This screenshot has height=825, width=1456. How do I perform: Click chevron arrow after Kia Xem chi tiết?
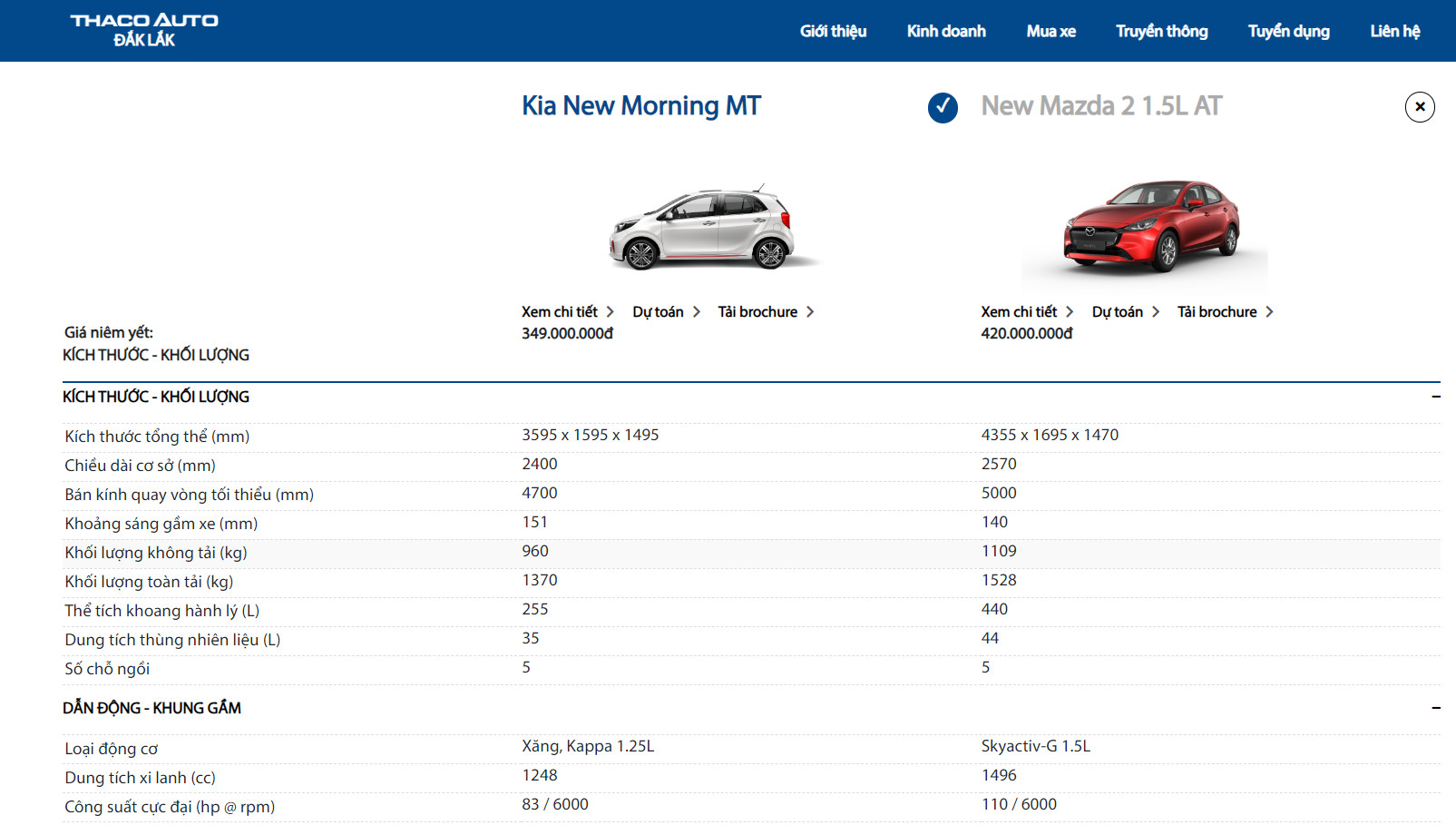[x=611, y=311]
